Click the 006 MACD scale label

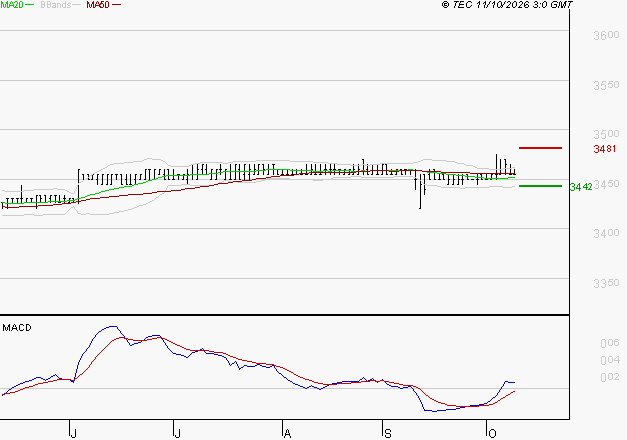pos(610,343)
